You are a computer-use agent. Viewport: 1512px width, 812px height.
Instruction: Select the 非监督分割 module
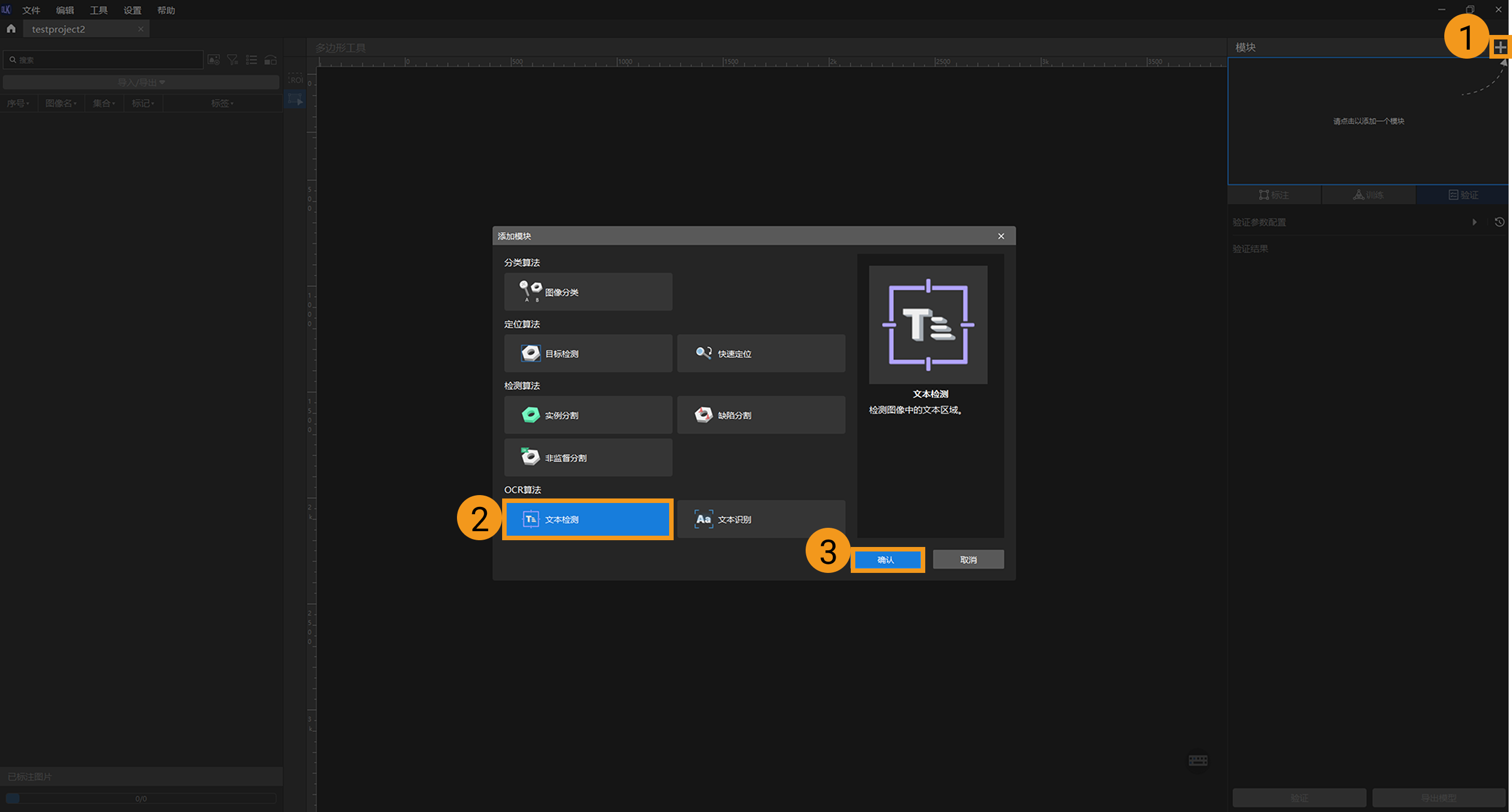click(587, 458)
